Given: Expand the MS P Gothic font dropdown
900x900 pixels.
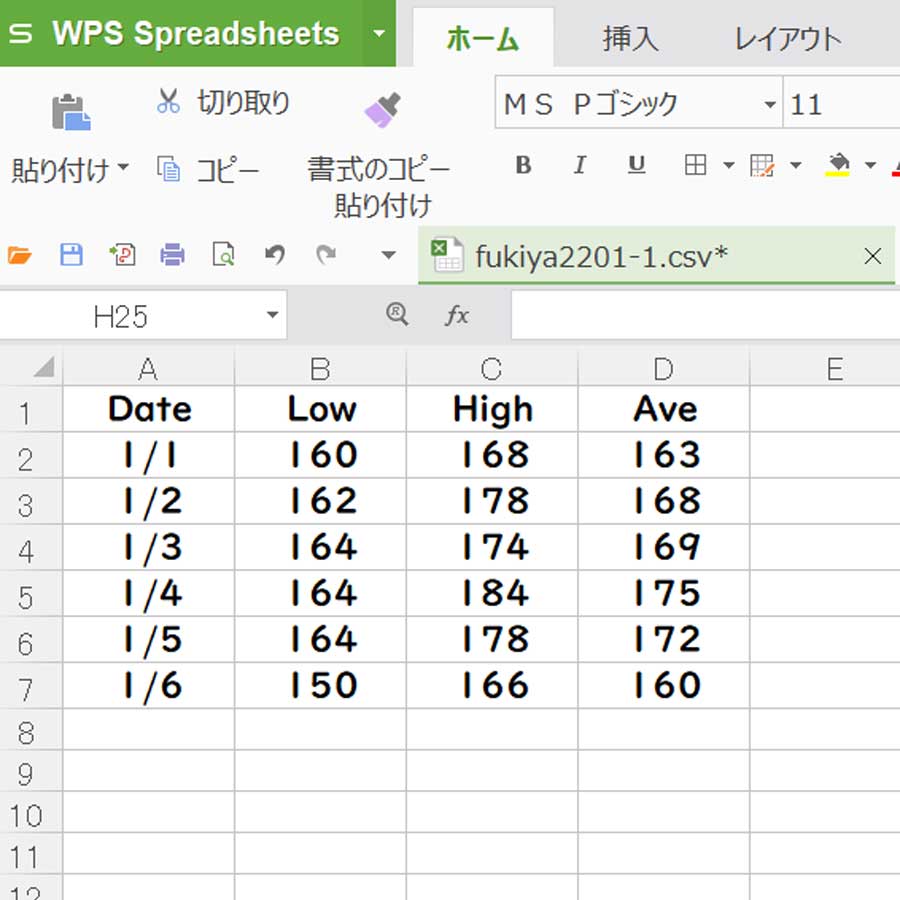Looking at the screenshot, I should (770, 104).
